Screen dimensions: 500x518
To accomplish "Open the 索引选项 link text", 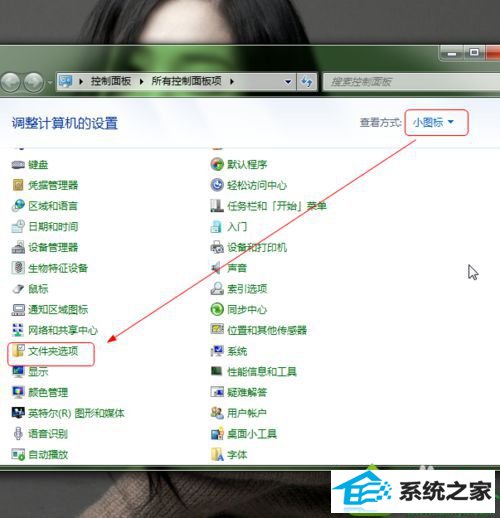I will point(247,289).
